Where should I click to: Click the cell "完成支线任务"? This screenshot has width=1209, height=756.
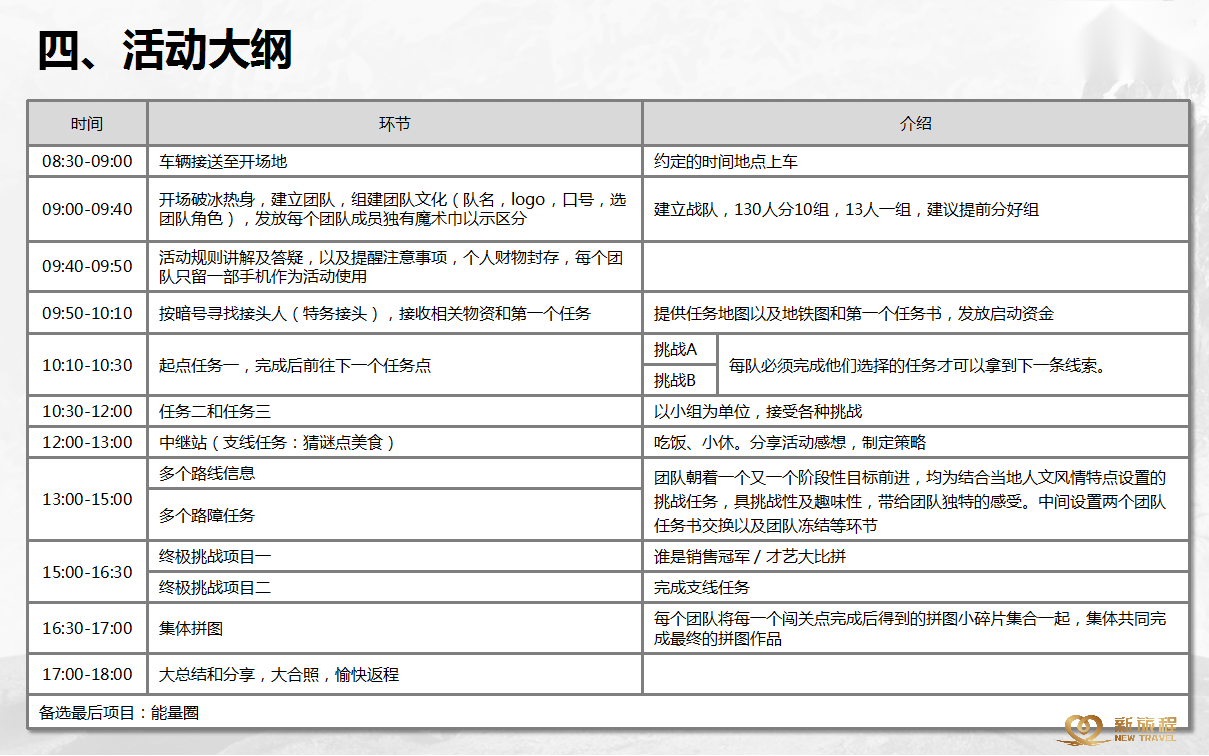916,588
